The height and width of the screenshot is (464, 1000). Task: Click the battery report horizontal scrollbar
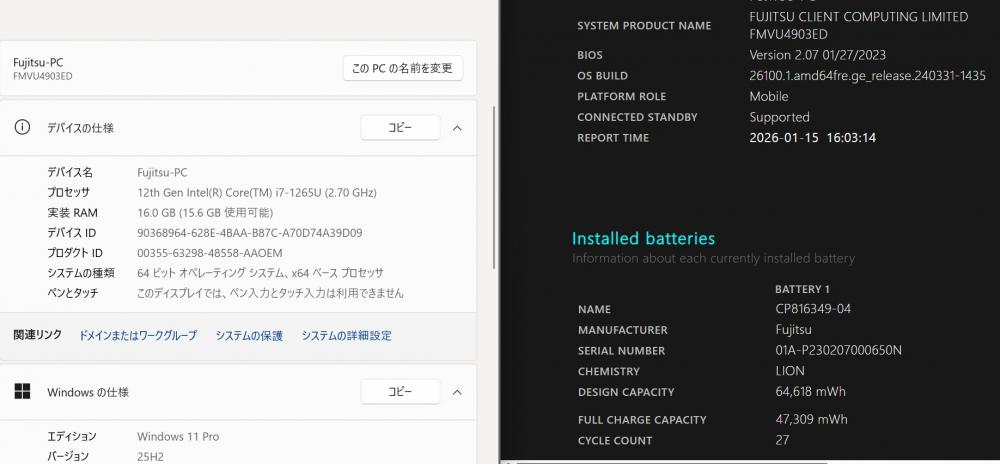750,461
